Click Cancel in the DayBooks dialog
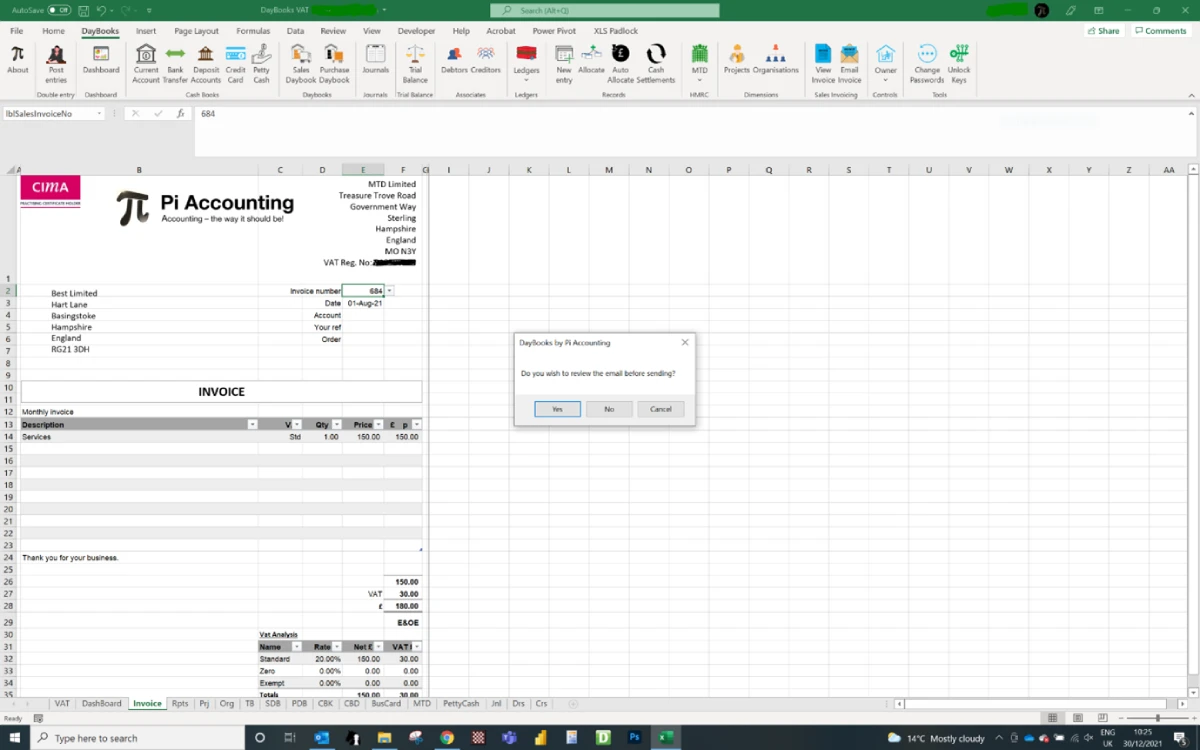The width and height of the screenshot is (1200, 750). coord(661,409)
